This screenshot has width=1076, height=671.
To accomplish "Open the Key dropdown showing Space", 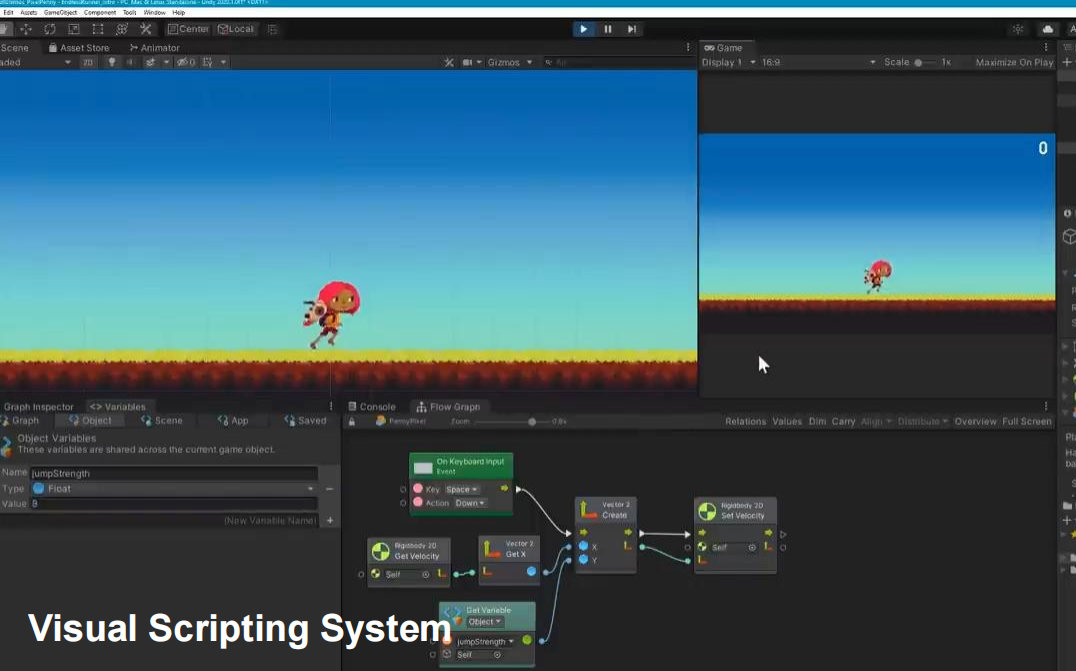I will pos(462,489).
